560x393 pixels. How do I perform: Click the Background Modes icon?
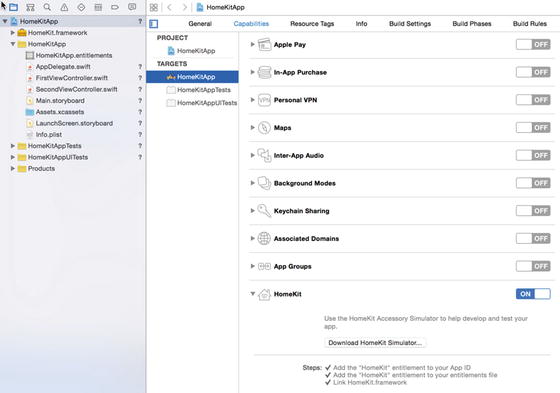click(264, 183)
